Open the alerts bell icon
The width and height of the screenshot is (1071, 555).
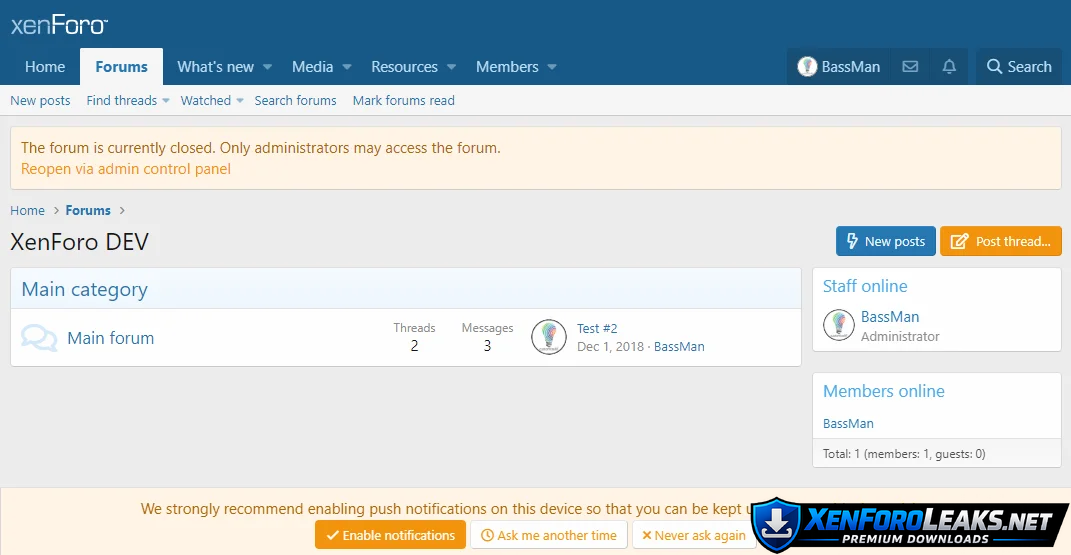click(949, 67)
